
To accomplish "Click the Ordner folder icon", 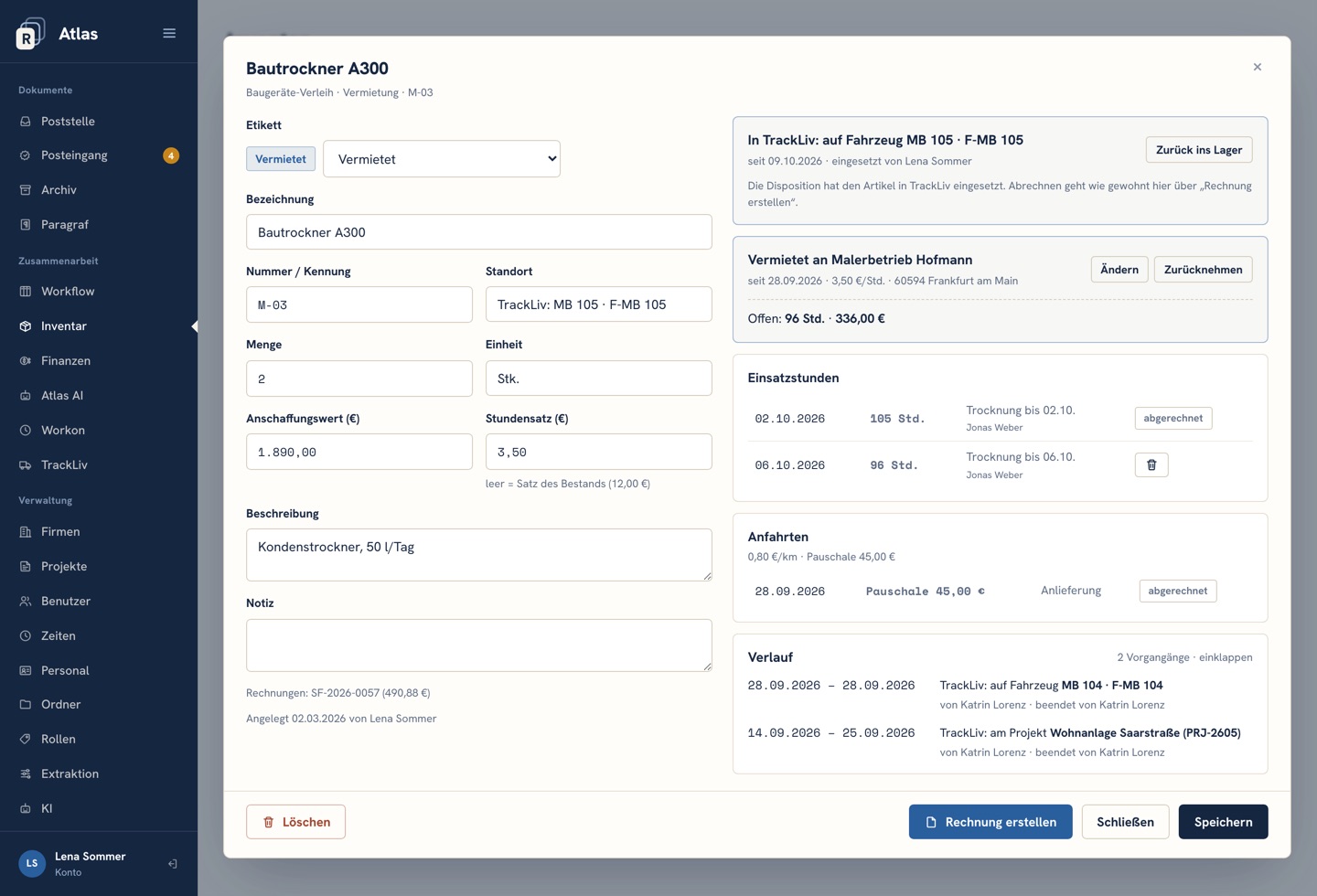I will click(x=26, y=705).
